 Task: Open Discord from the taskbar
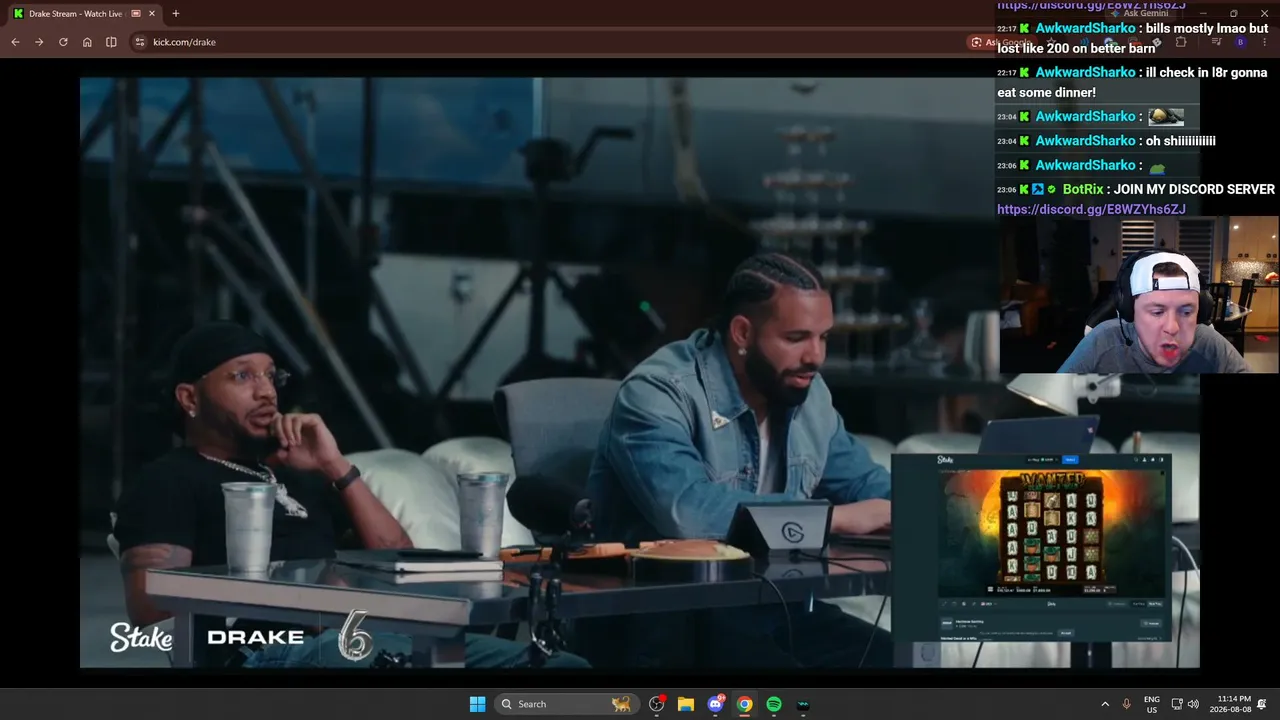[x=715, y=704]
